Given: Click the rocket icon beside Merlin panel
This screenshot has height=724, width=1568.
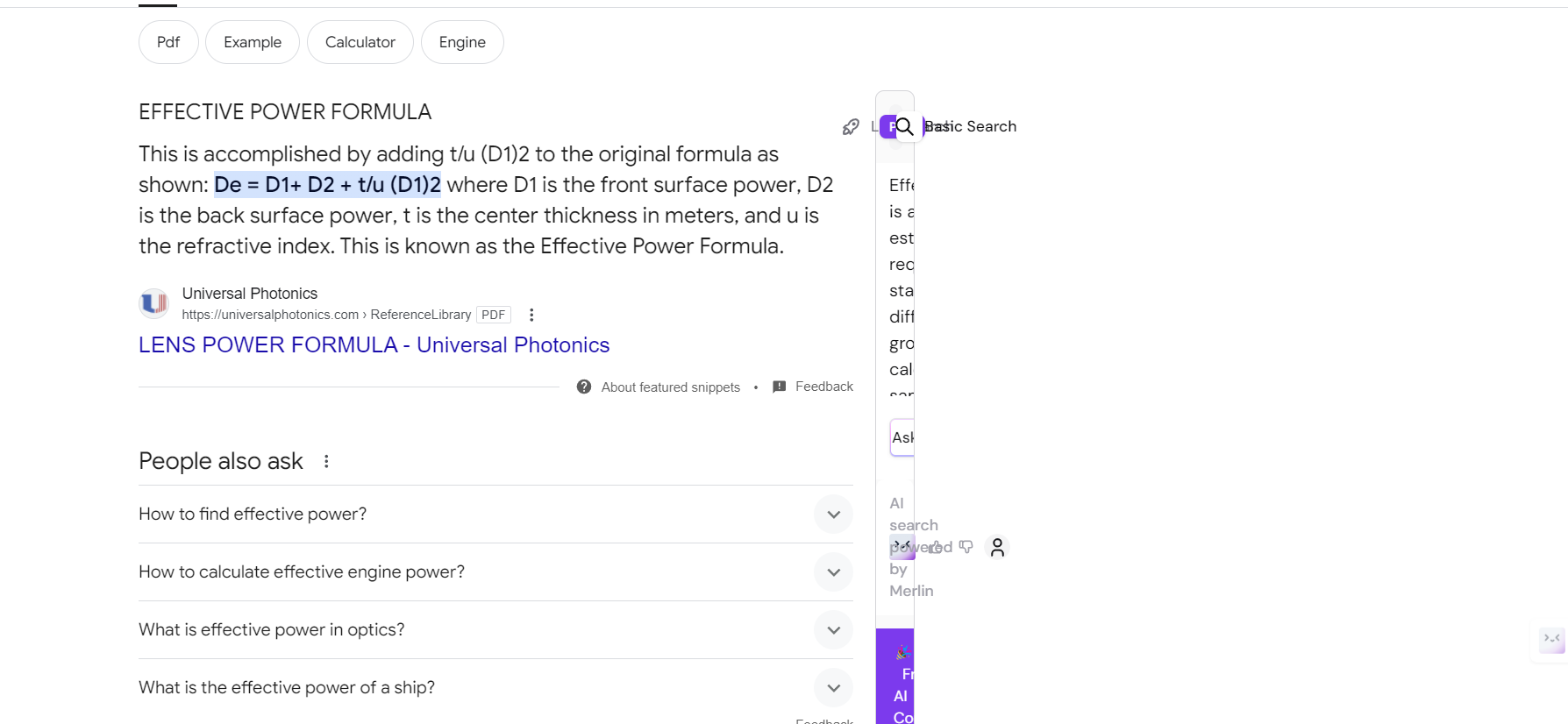Looking at the screenshot, I should [x=851, y=127].
